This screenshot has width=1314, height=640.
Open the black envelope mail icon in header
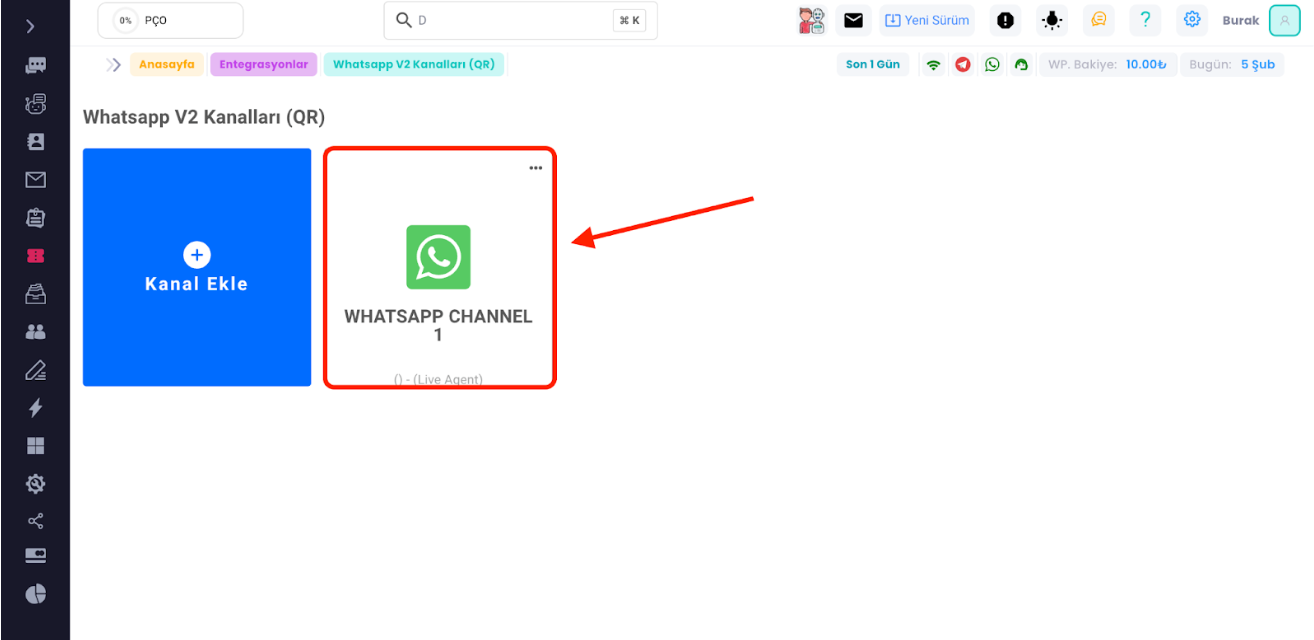[853, 20]
